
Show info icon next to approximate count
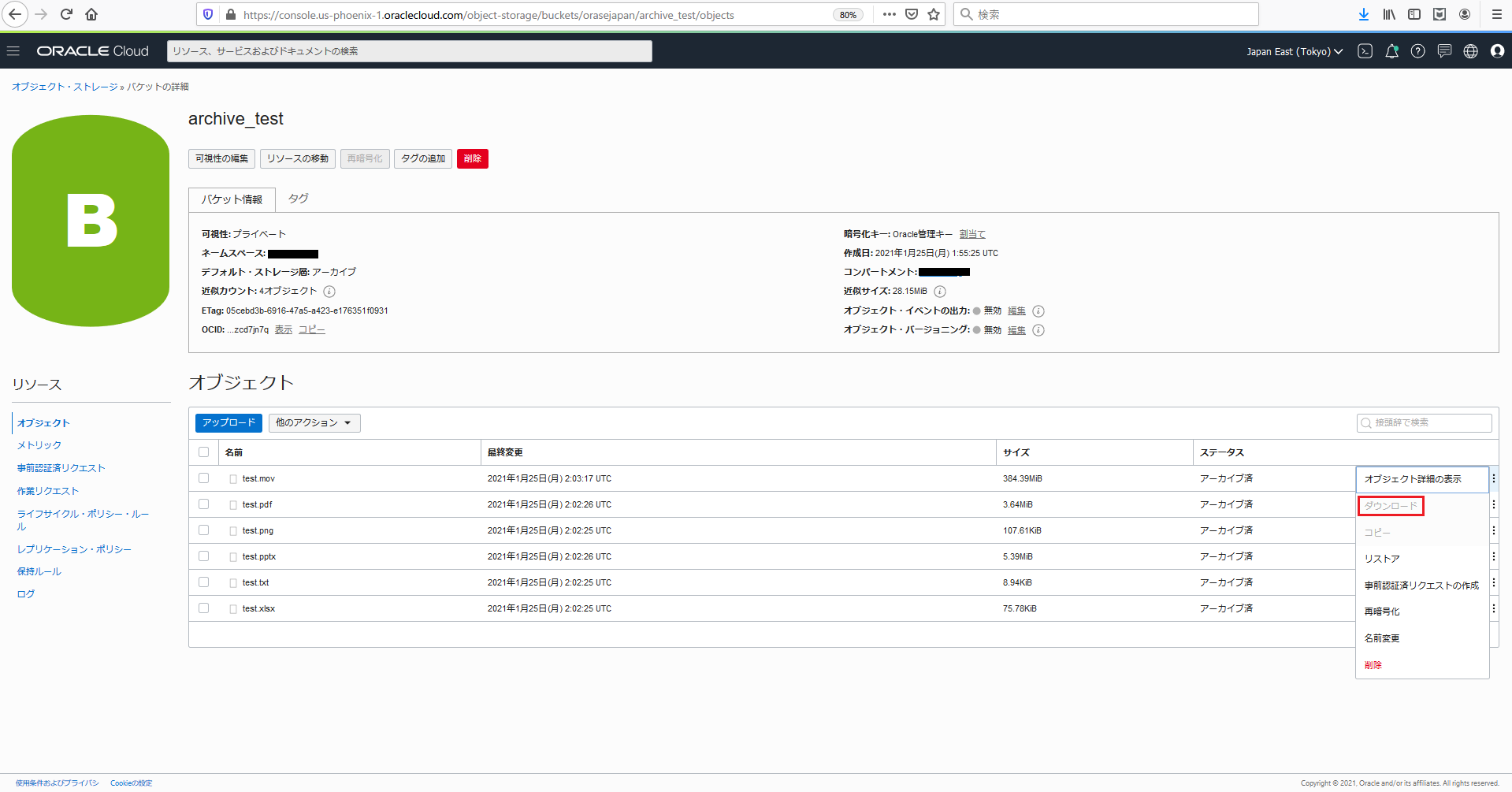pos(329,292)
